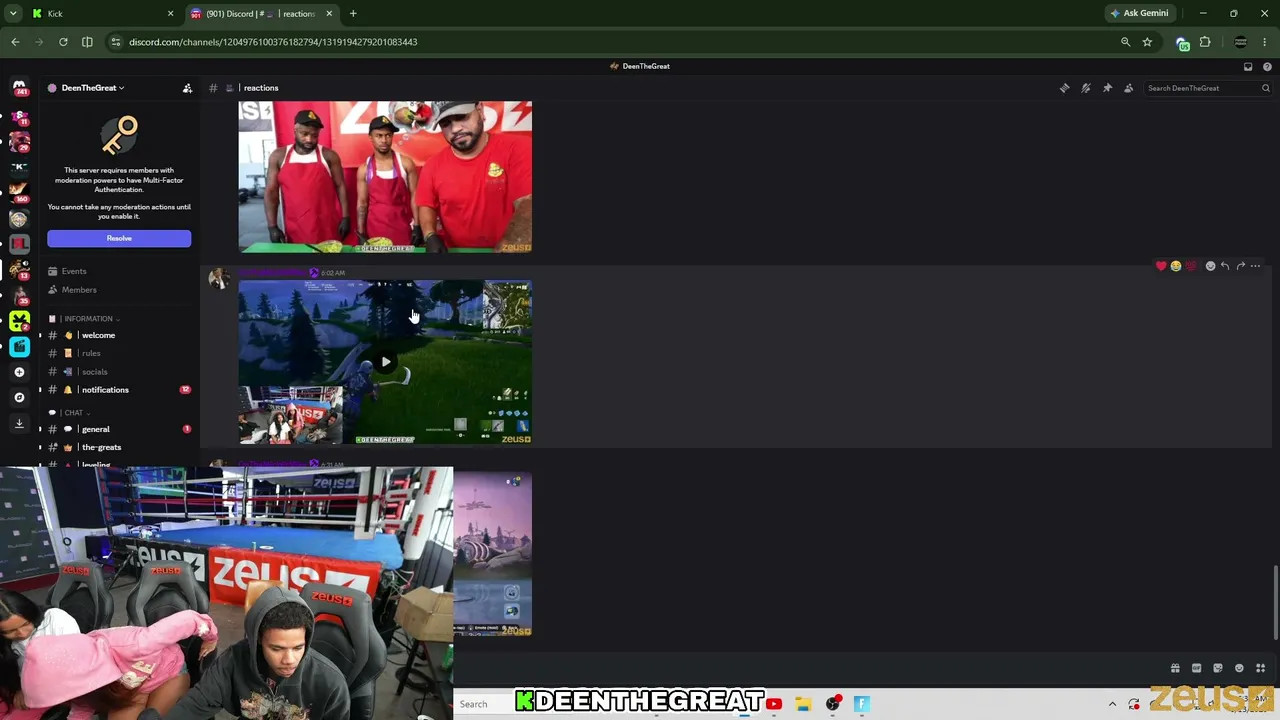Reload the page
The image size is (1280, 720).
click(x=63, y=42)
